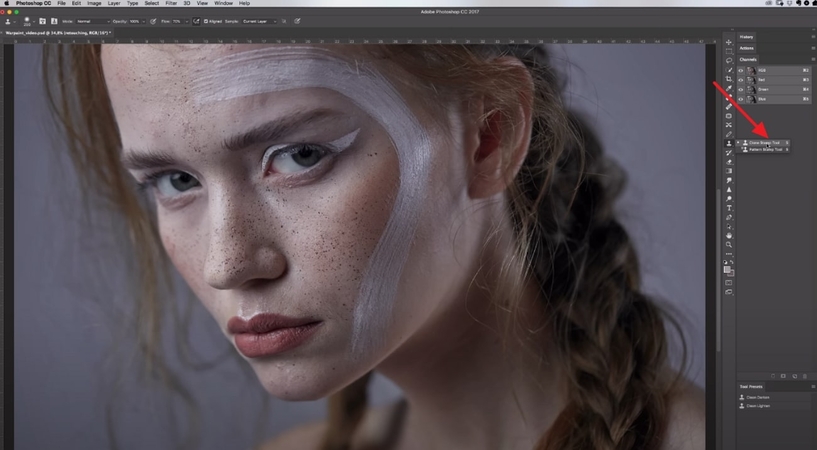Select the Hand tool
This screenshot has height=450, width=817.
pos(729,236)
